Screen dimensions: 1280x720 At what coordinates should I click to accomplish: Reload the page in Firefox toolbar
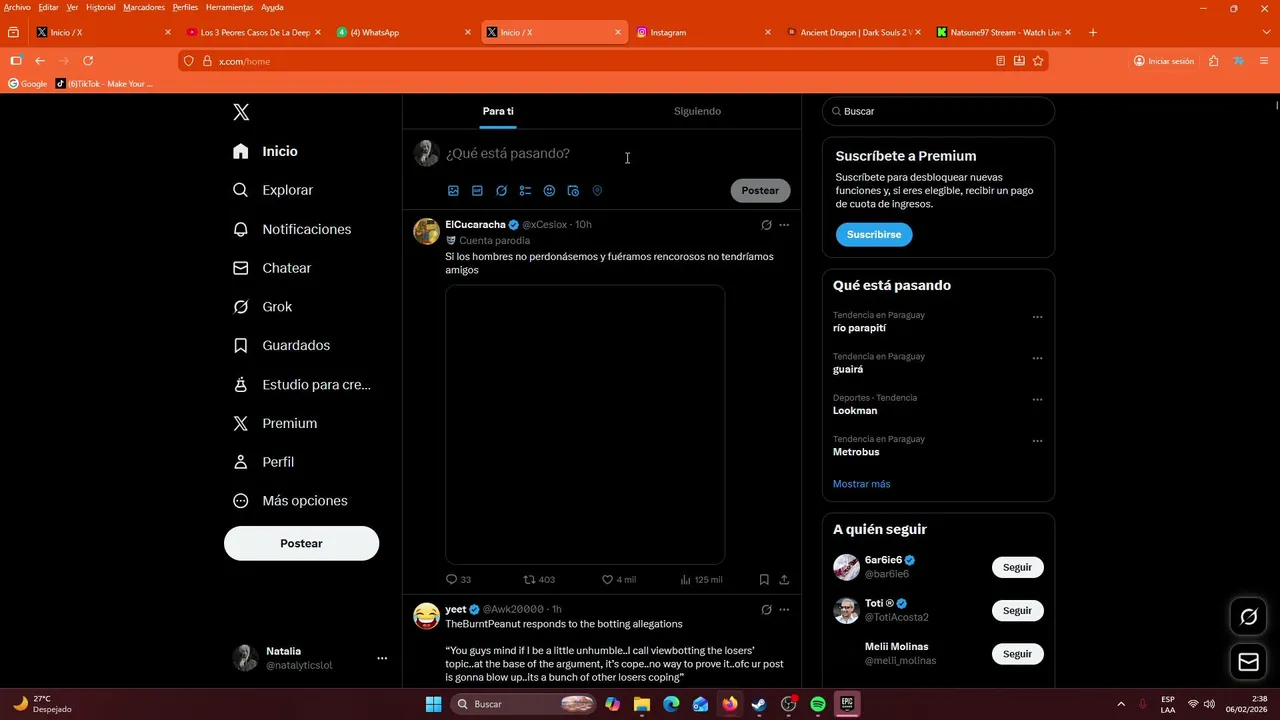88,61
